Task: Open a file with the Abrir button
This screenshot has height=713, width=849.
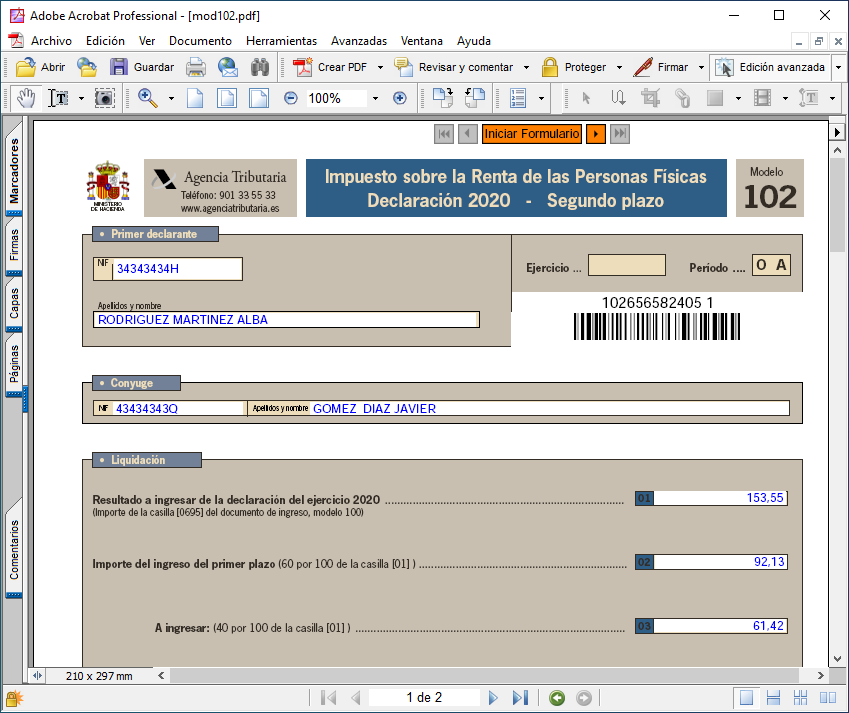Action: (41, 67)
